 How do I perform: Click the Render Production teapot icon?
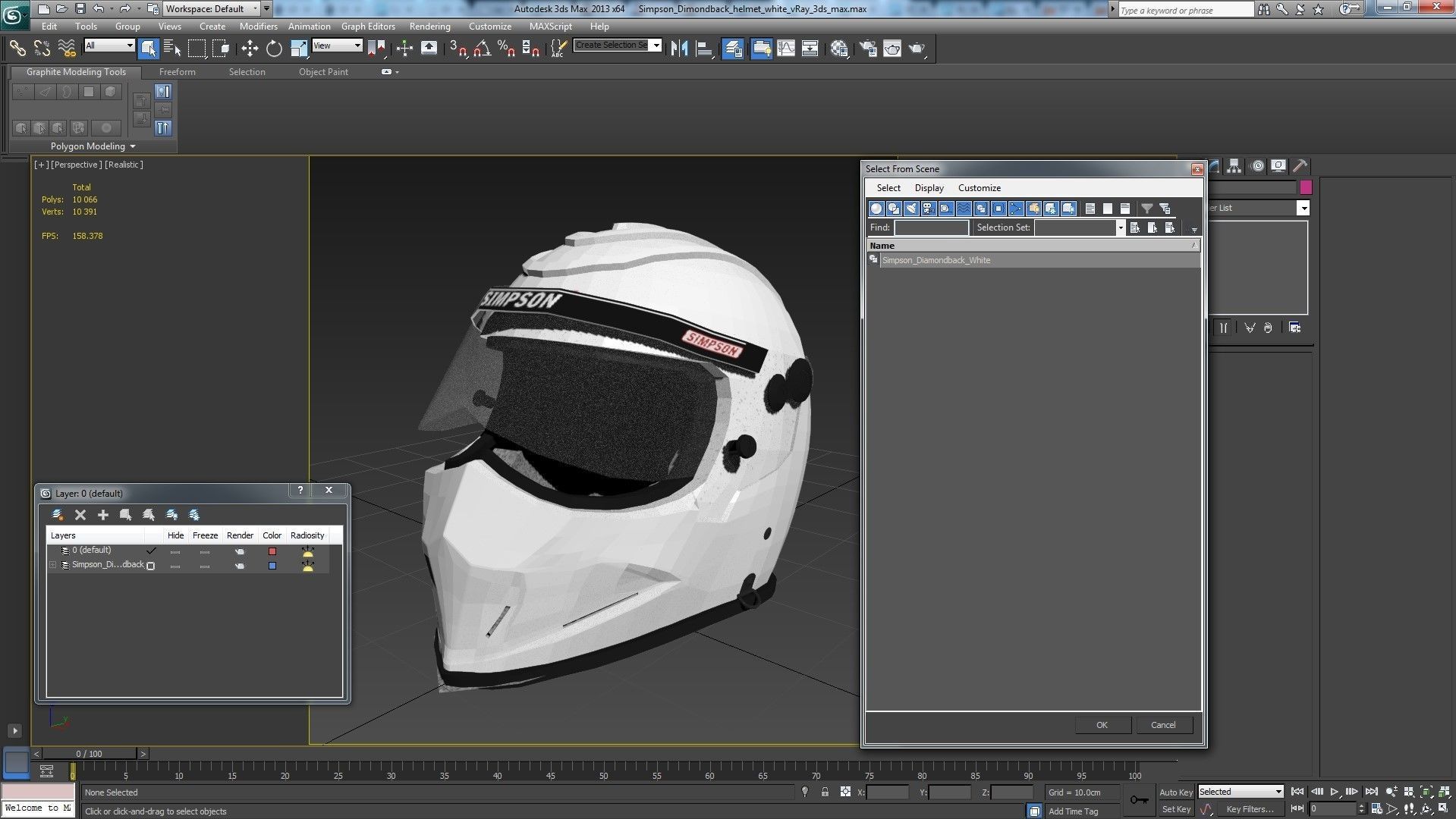(x=917, y=49)
